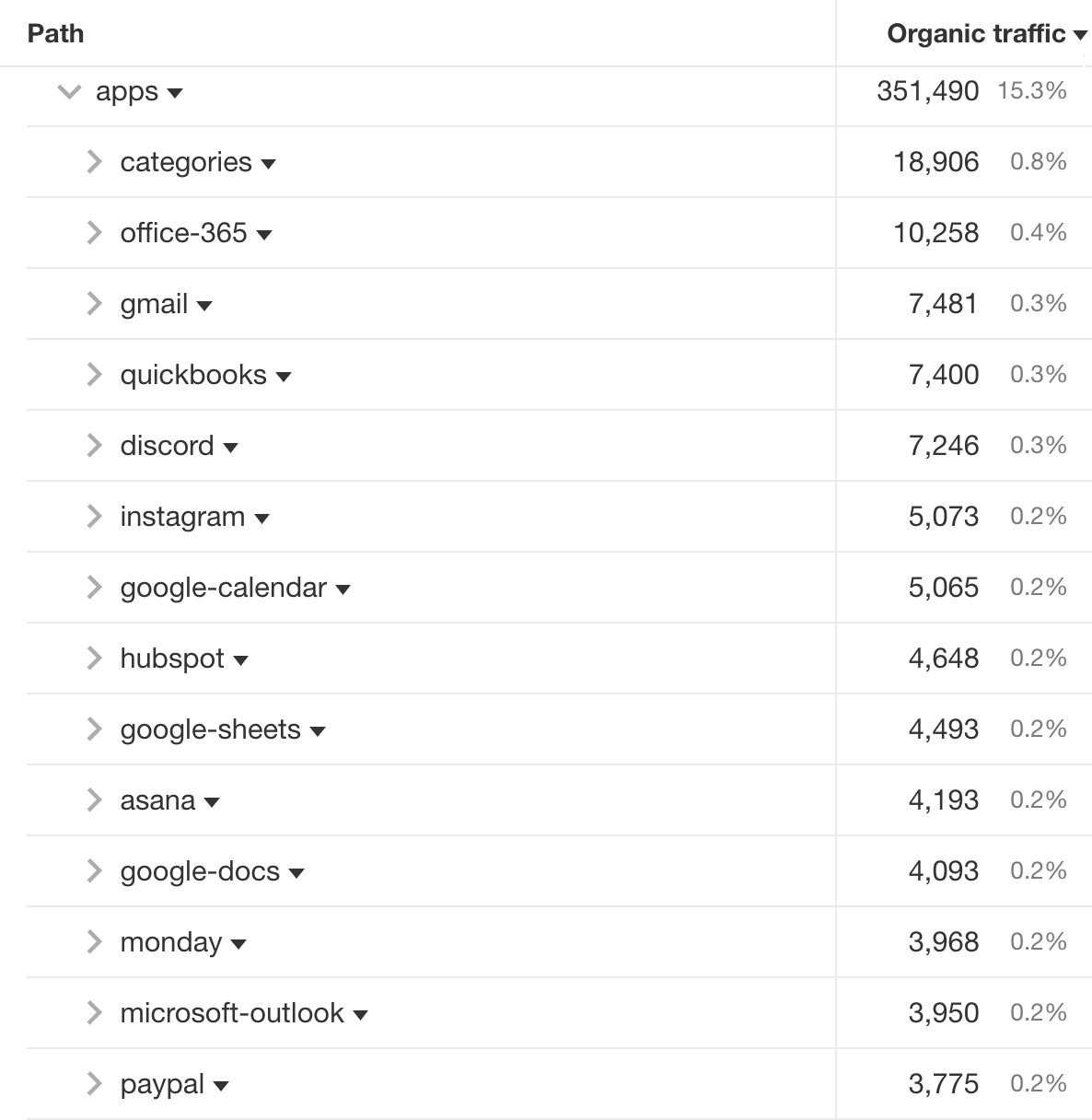
Task: Expand the categories row
Action: click(x=93, y=161)
